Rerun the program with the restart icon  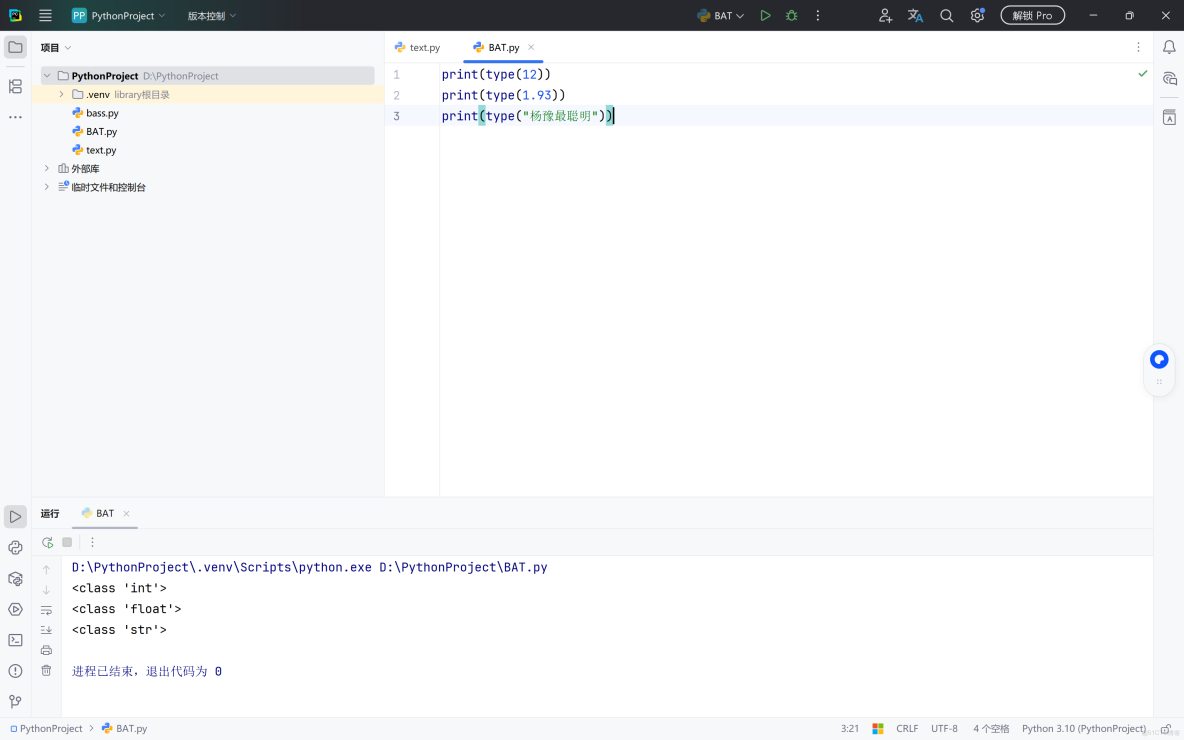click(46, 541)
